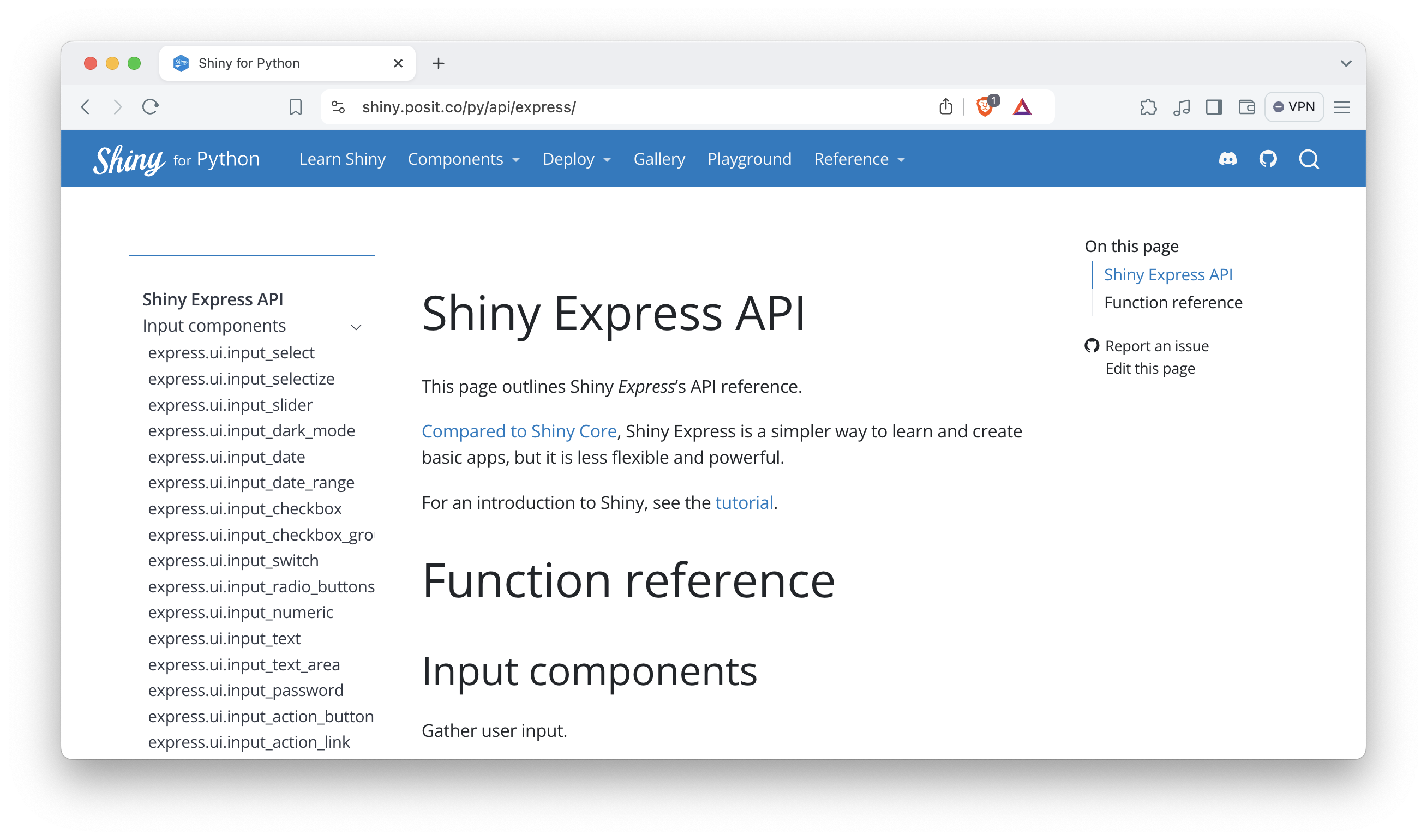Follow the Compared to Shiny Core link
Image resolution: width=1427 pixels, height=840 pixels.
pyautogui.click(x=519, y=431)
